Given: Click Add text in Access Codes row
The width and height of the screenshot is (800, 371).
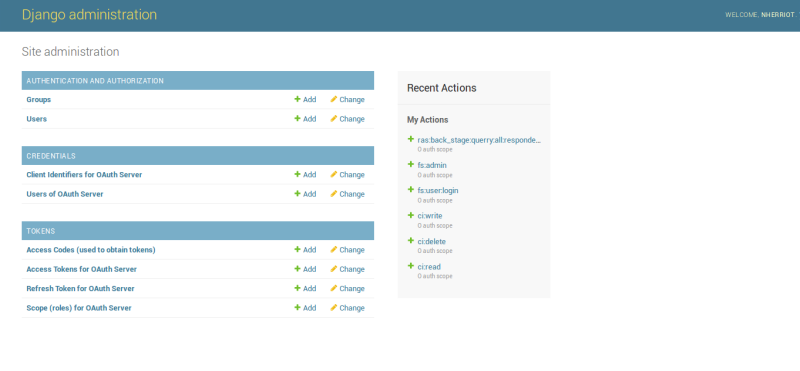Looking at the screenshot, I should [310, 250].
